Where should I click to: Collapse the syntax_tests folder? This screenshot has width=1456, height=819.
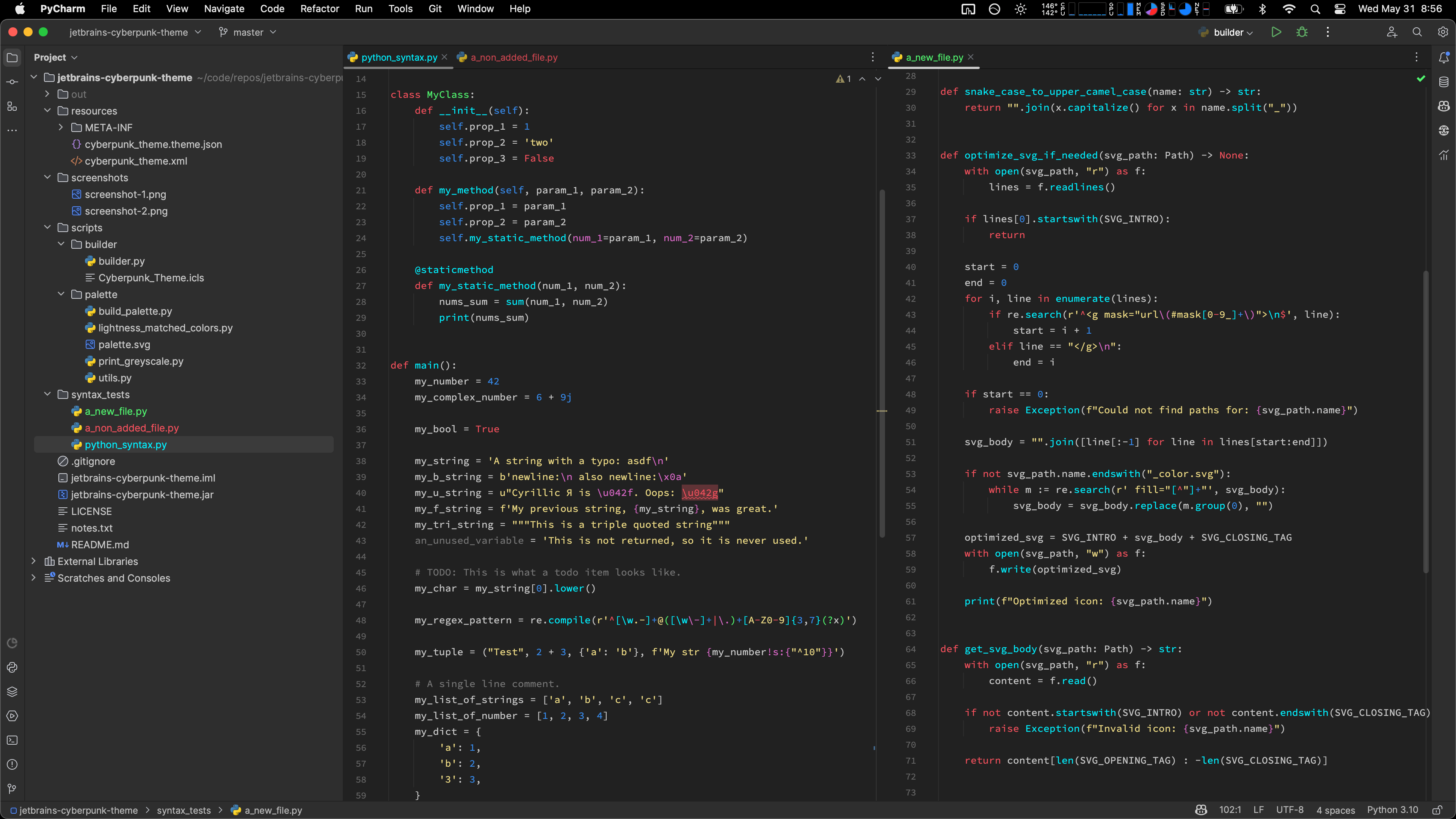click(x=47, y=394)
